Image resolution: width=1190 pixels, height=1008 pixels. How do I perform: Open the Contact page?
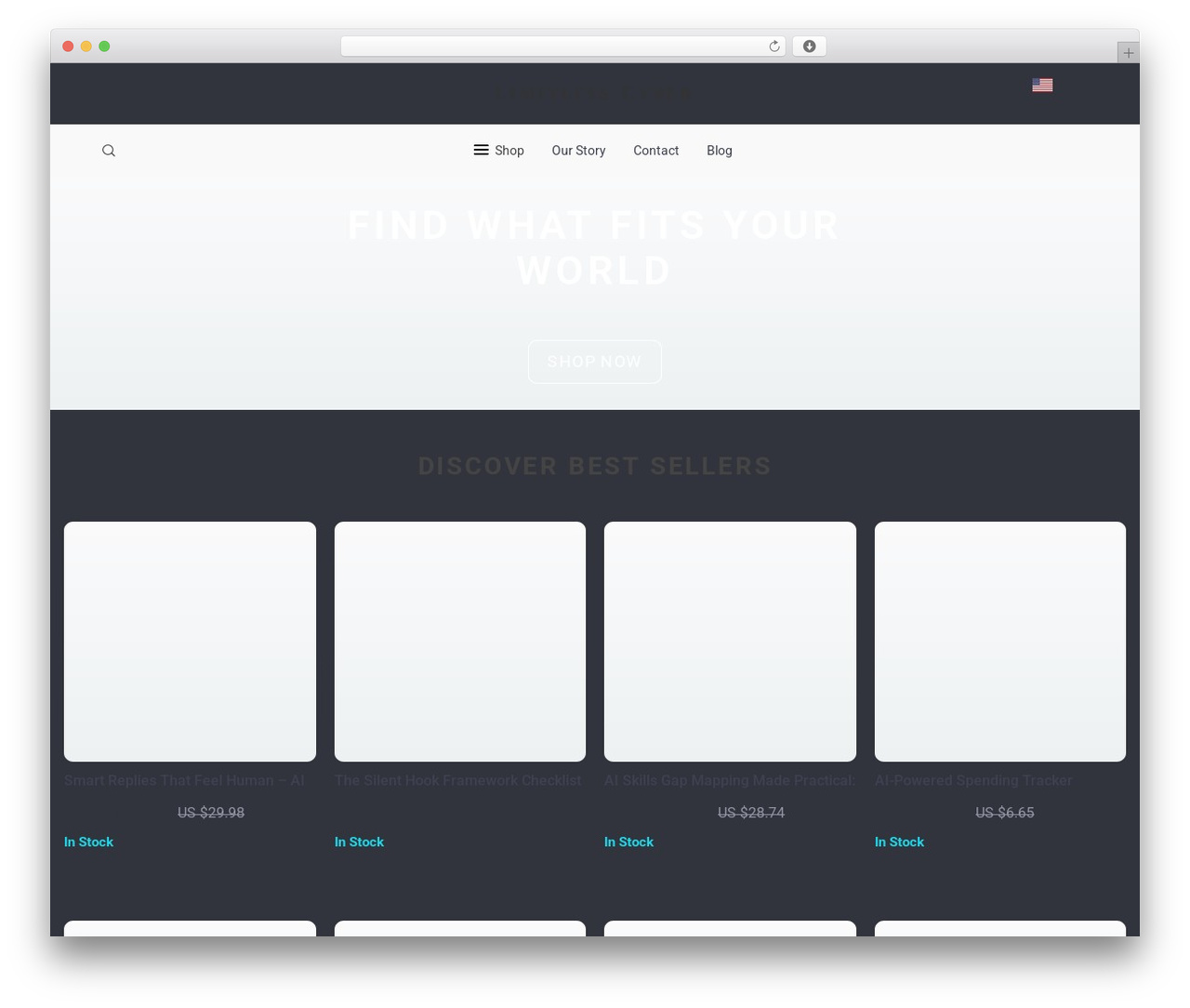pyautogui.click(x=656, y=151)
